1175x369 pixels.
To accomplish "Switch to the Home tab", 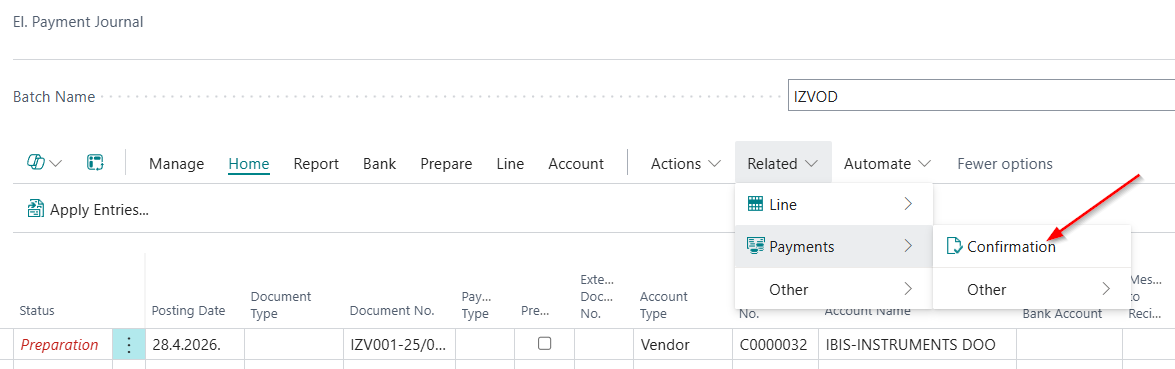I will (x=249, y=164).
